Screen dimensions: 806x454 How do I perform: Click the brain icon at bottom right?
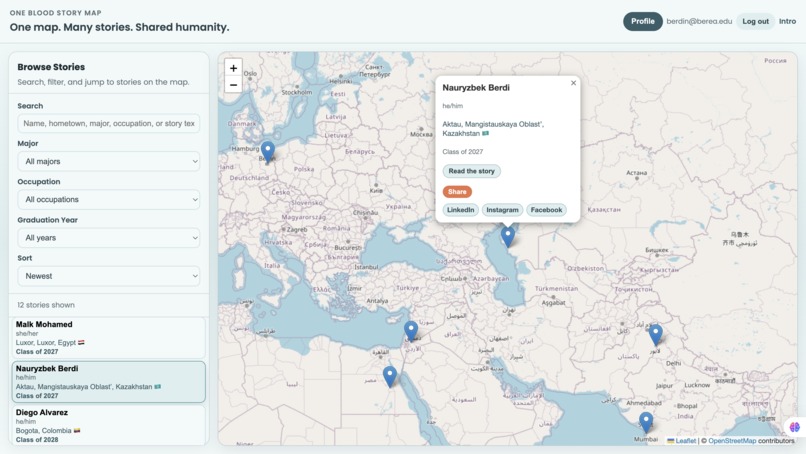click(795, 427)
